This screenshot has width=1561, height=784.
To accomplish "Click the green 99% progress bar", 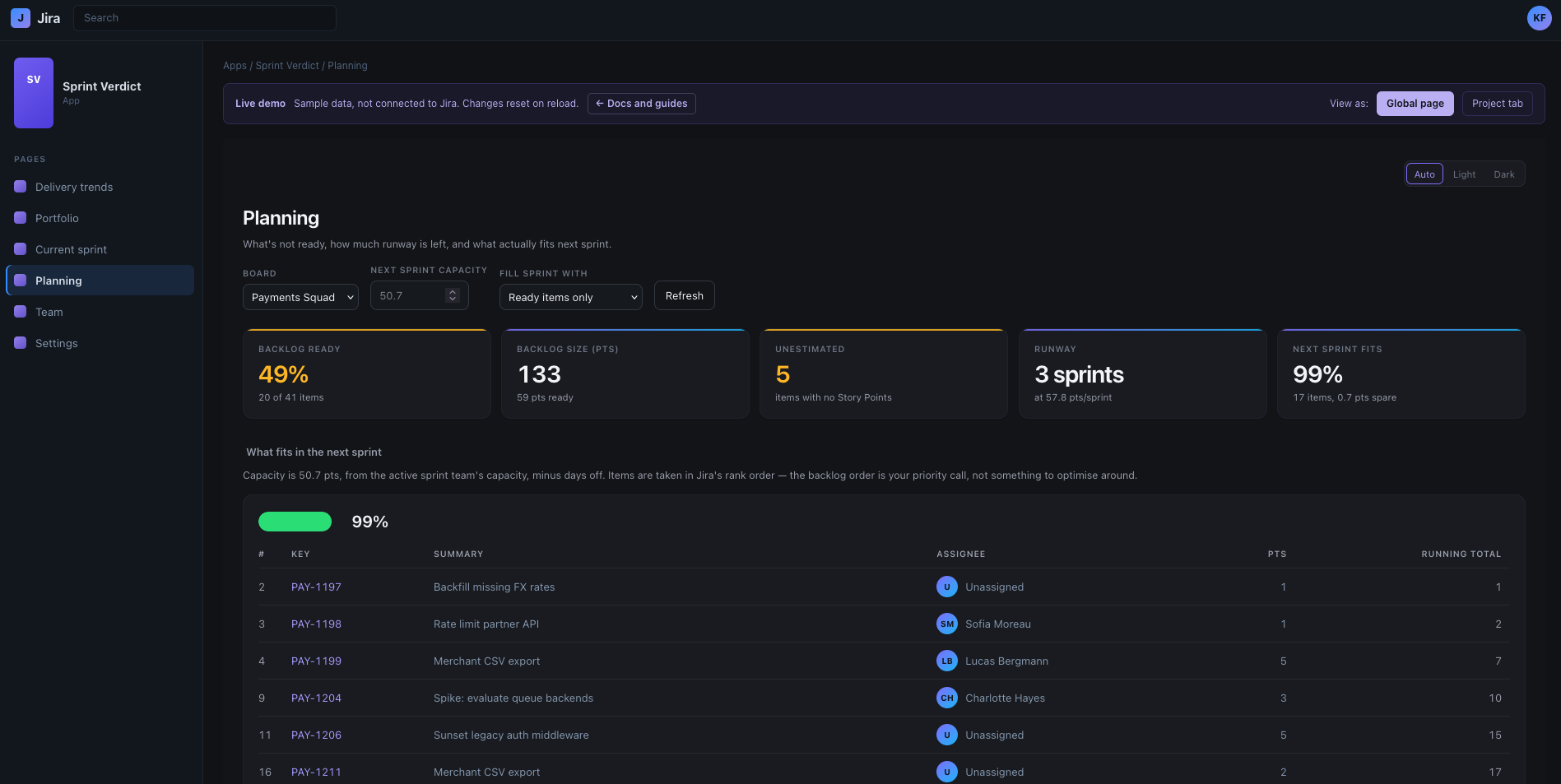I will [x=295, y=522].
